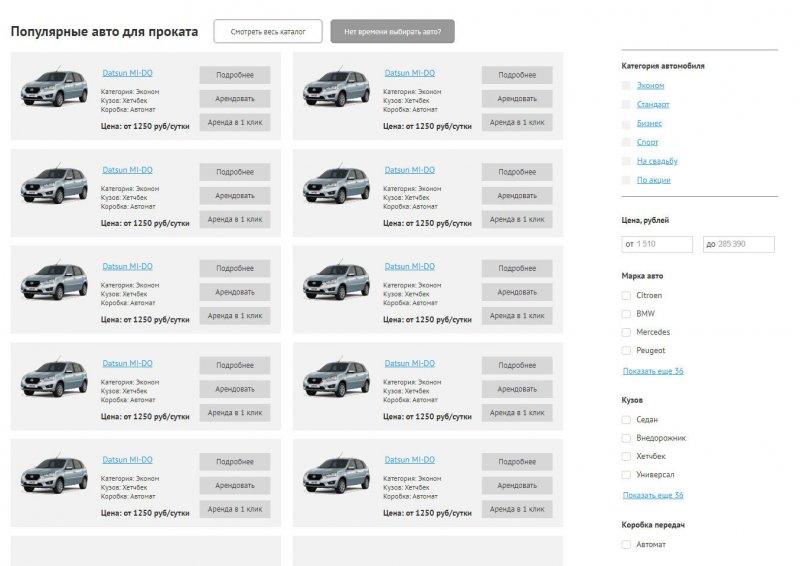Tick the checkbox beside Спорт
The width and height of the screenshot is (800, 566).
coord(626,142)
